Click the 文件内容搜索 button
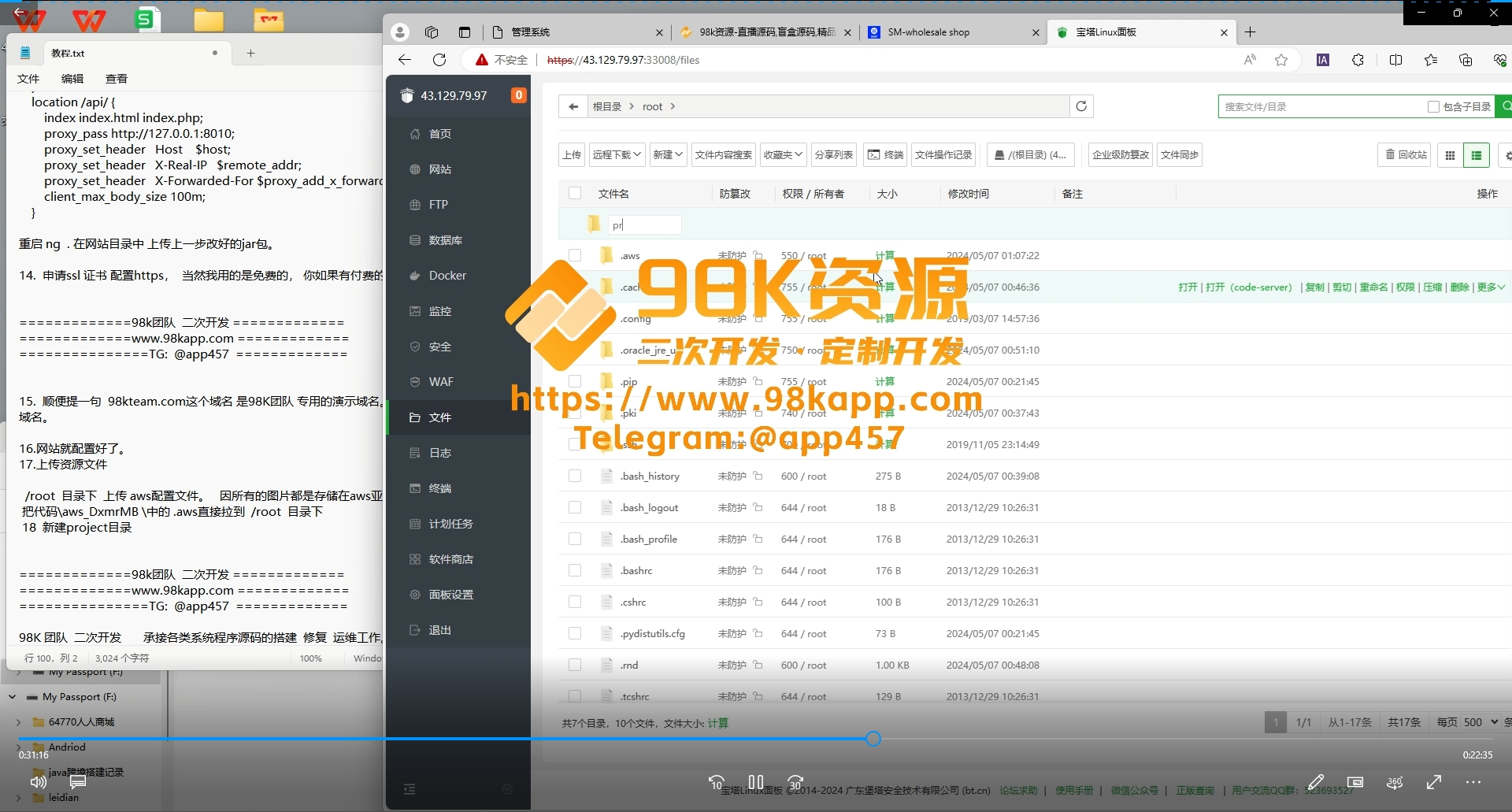 click(724, 155)
